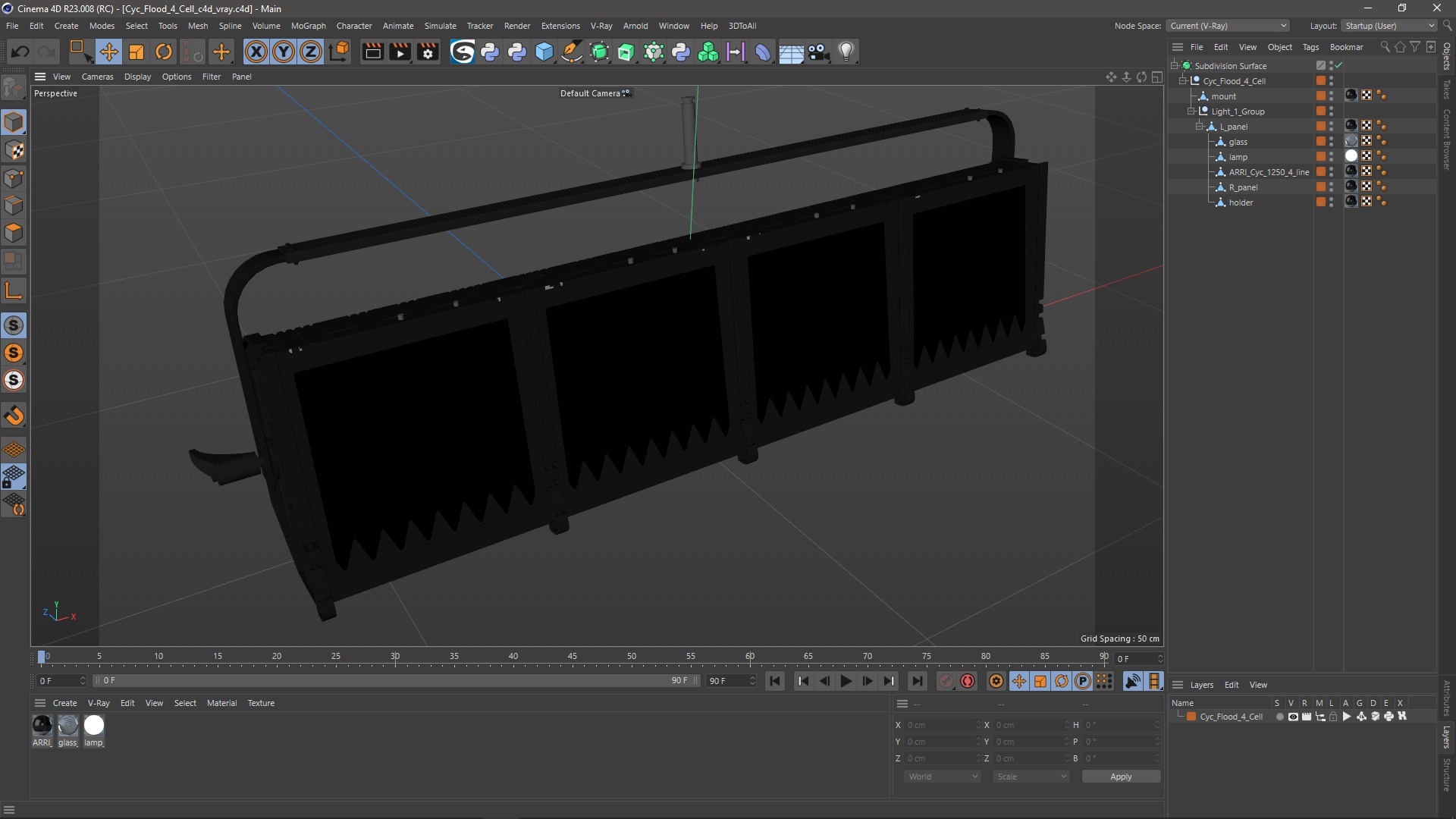Open Node Space dropdown
1456x819 pixels.
tap(1228, 26)
